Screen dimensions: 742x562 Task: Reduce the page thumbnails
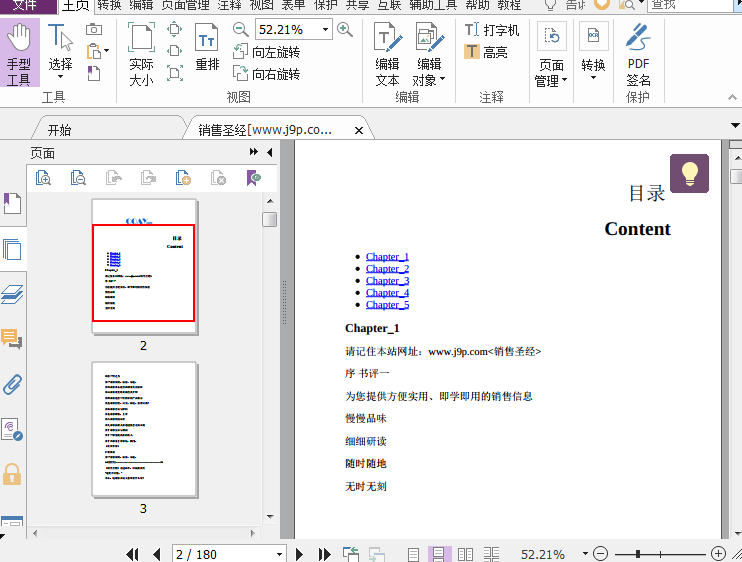78,178
